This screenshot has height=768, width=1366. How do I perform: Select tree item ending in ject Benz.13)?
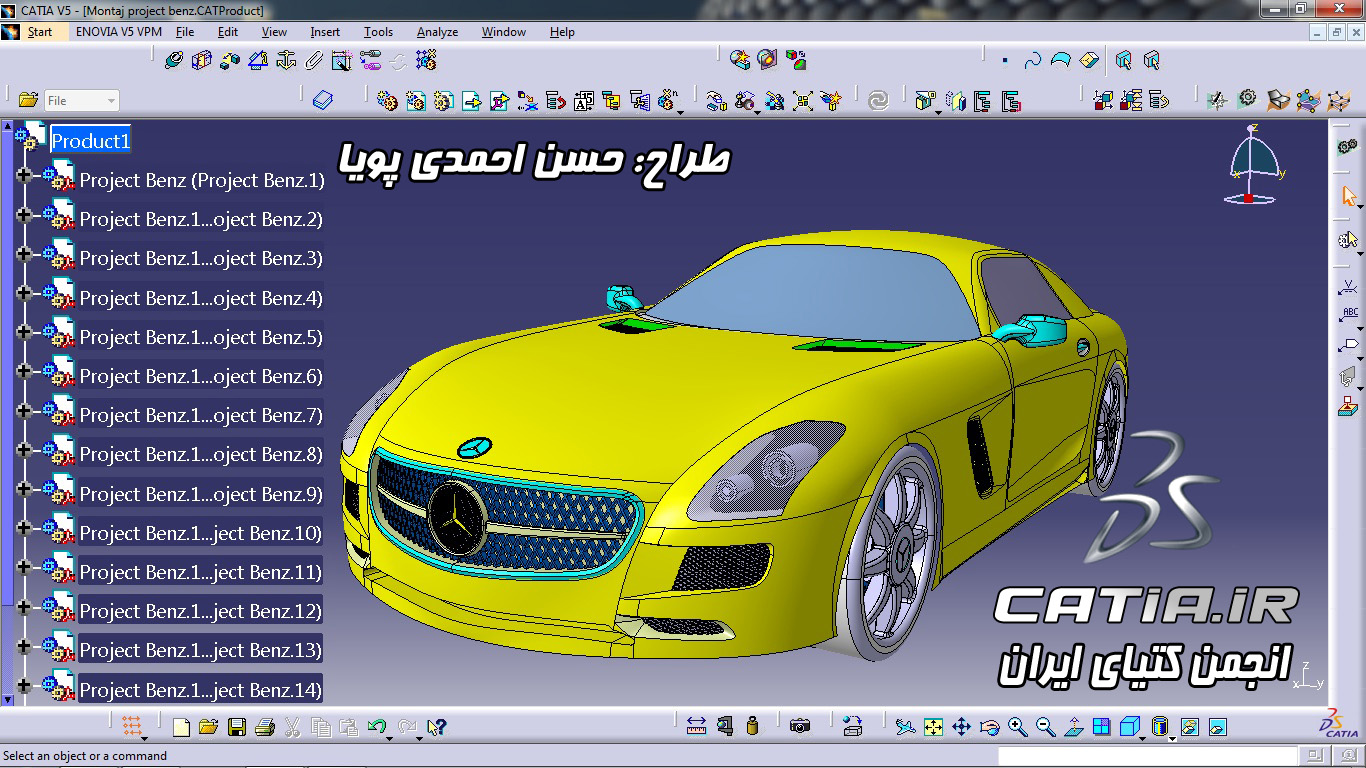[x=201, y=651]
